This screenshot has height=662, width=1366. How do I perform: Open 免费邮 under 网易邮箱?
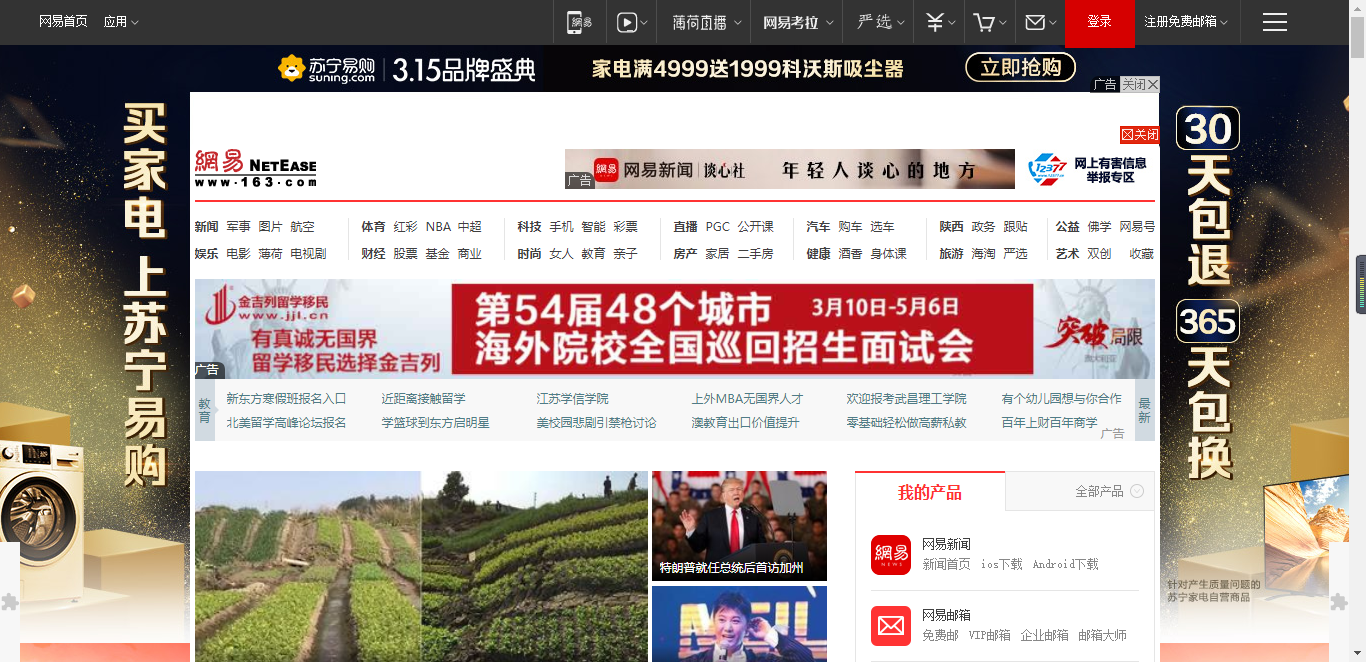pos(940,635)
